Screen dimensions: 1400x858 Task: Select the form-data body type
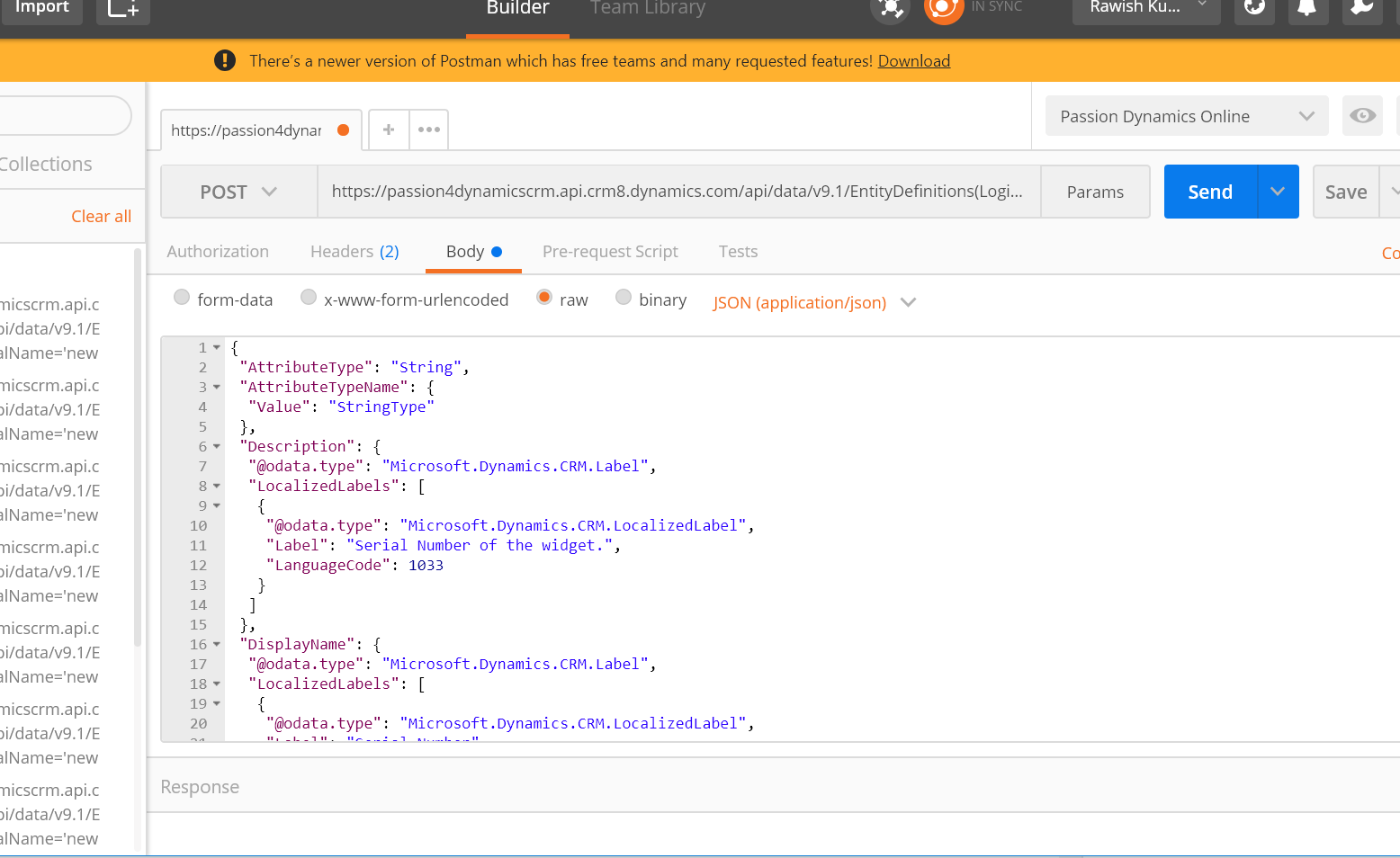(x=182, y=298)
